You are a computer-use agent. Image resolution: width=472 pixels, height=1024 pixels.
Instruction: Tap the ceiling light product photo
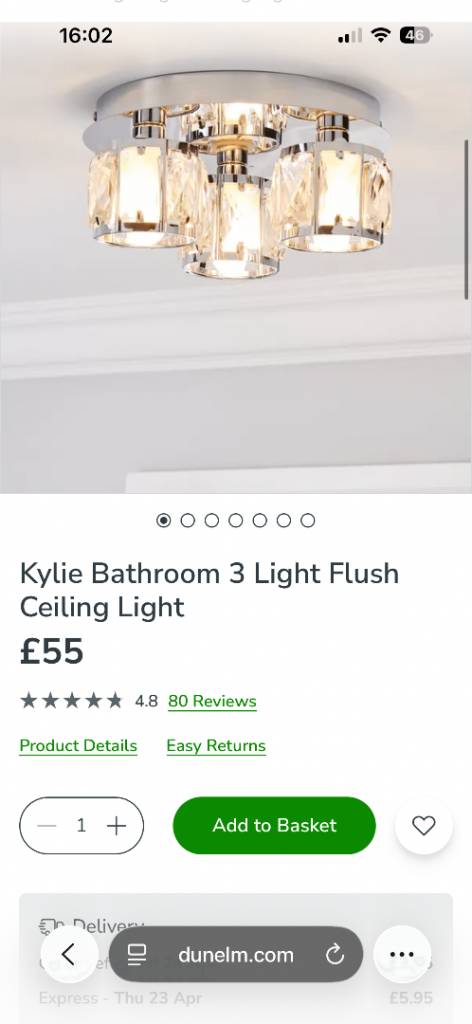click(x=236, y=258)
